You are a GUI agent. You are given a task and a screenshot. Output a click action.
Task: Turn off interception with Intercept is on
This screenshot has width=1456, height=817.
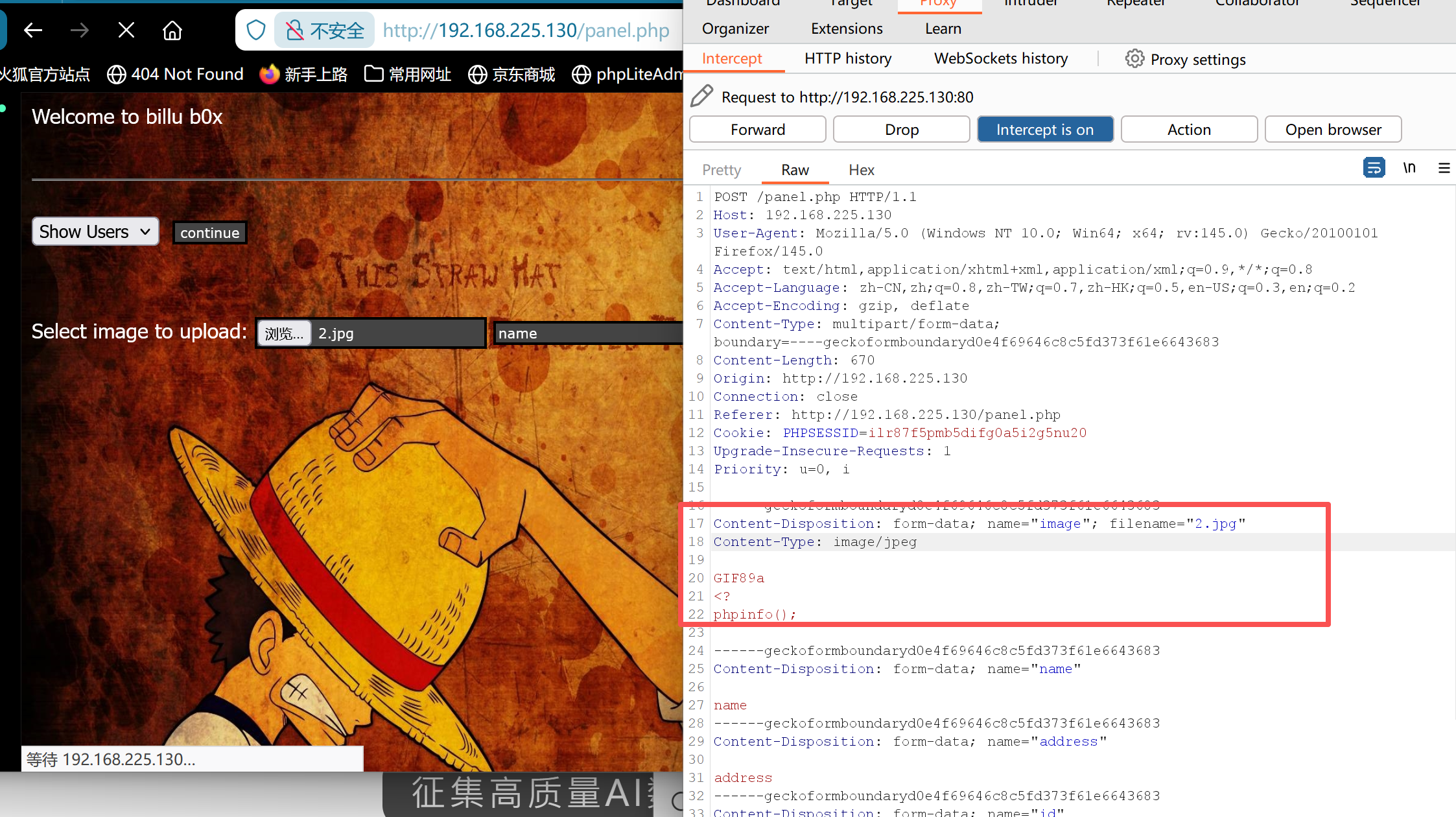(1044, 129)
